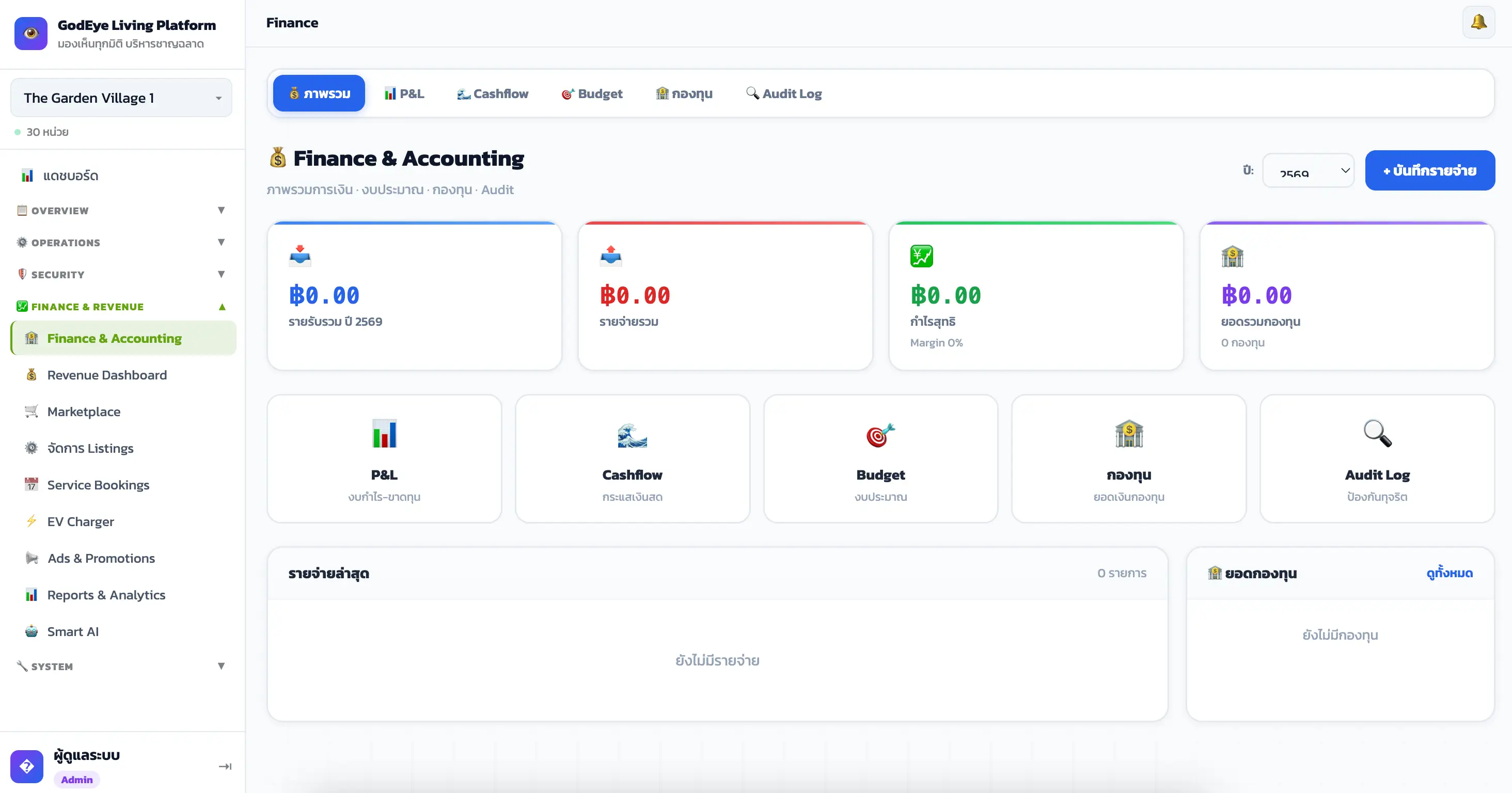Open Reports & Analytics from sidebar
The height and width of the screenshot is (793, 1512).
tap(123, 595)
